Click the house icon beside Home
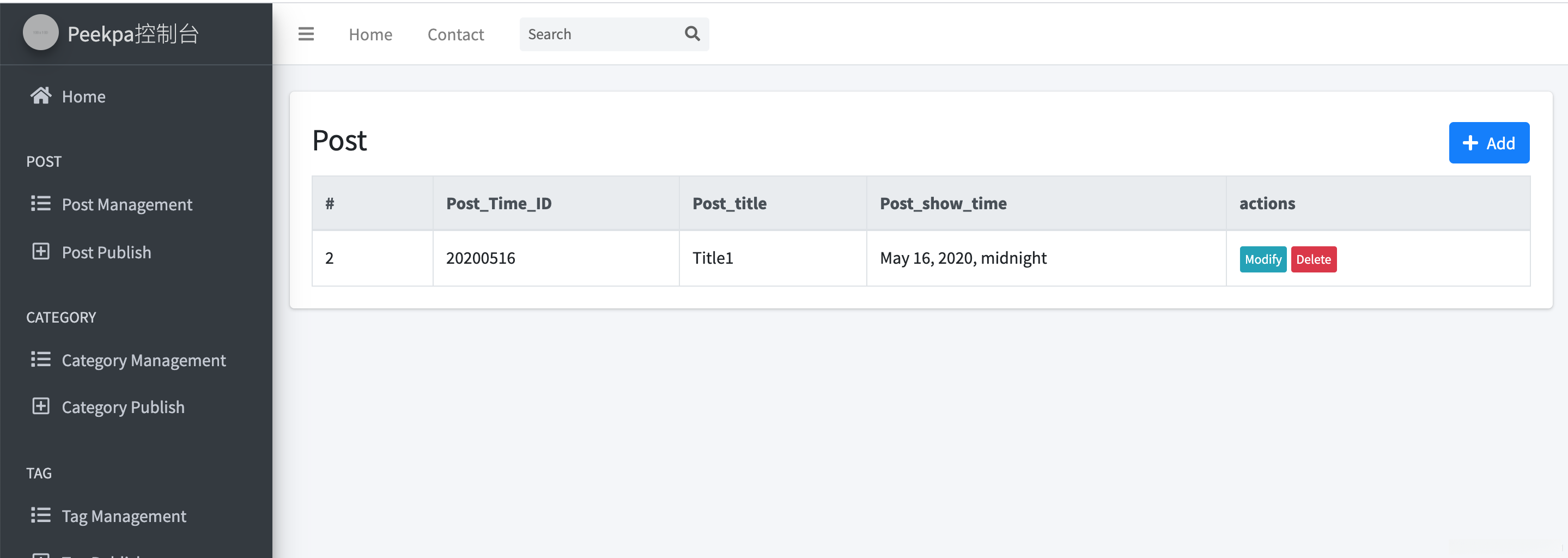Screen dimensions: 1568x558 pyautogui.click(x=41, y=95)
